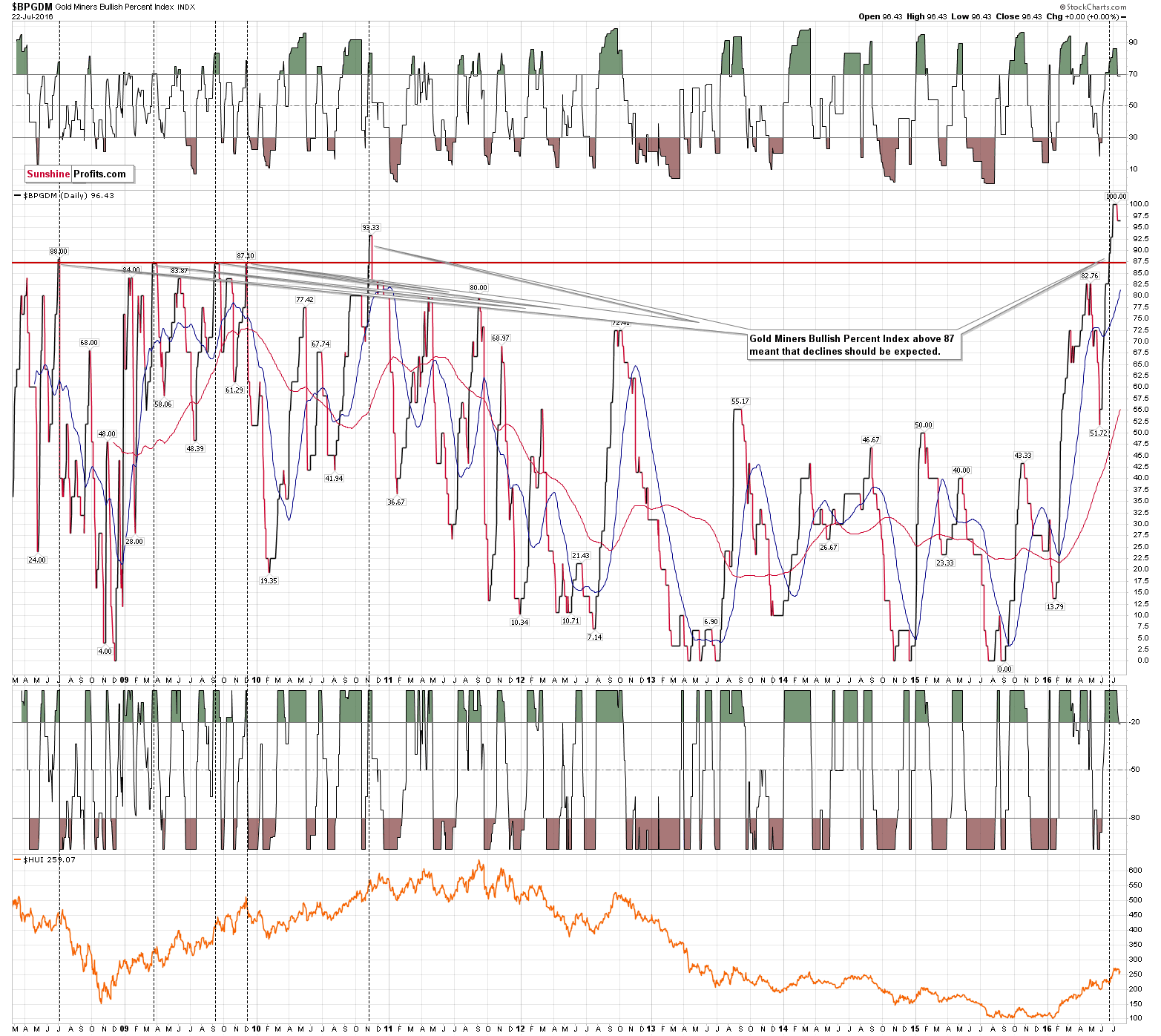Screen dimensions: 1161x1036
Task: Click the 4.00 low value label
Action: tap(105, 652)
